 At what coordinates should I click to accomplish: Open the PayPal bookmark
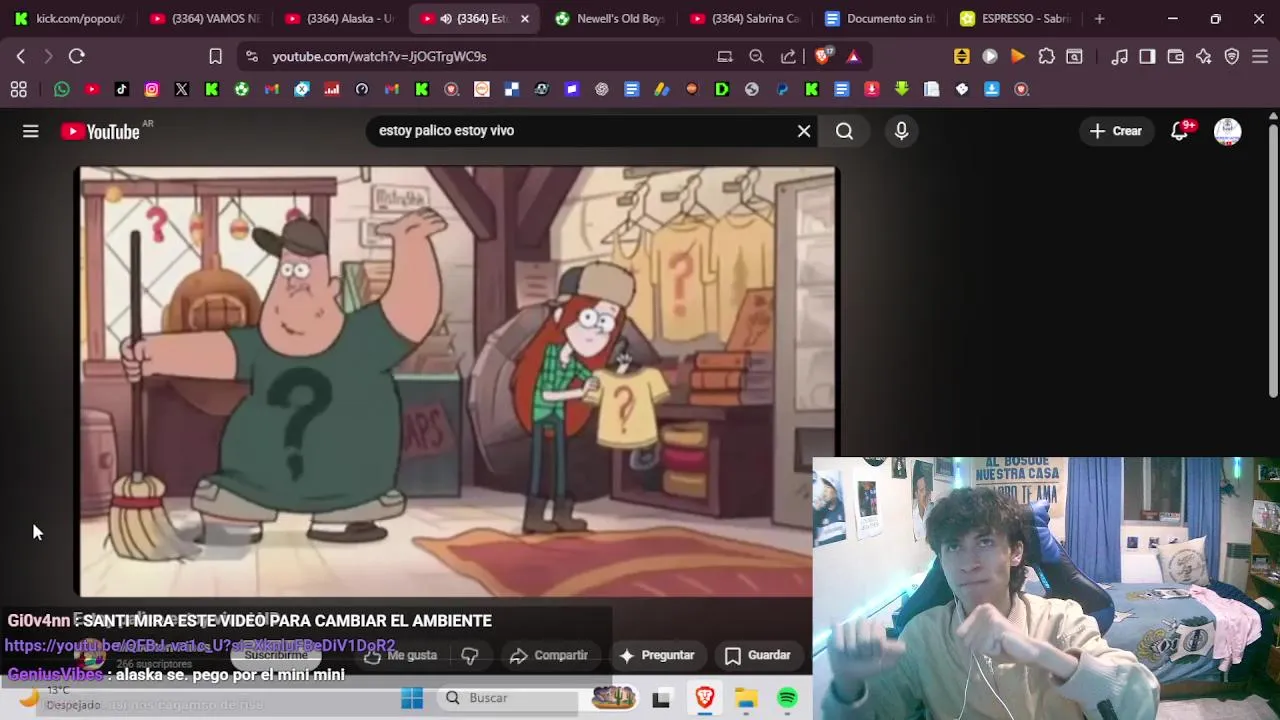(781, 89)
